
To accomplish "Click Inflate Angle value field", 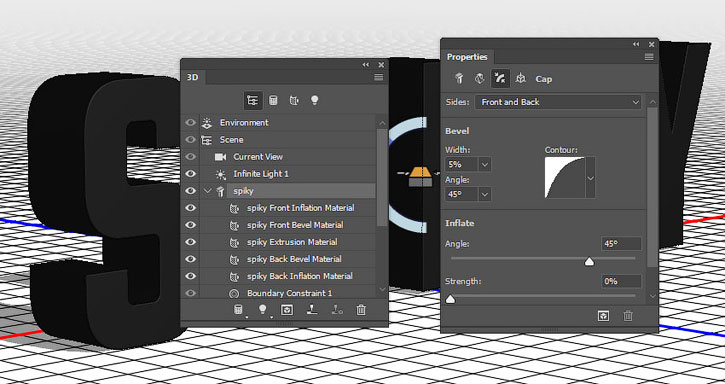I will pyautogui.click(x=621, y=243).
